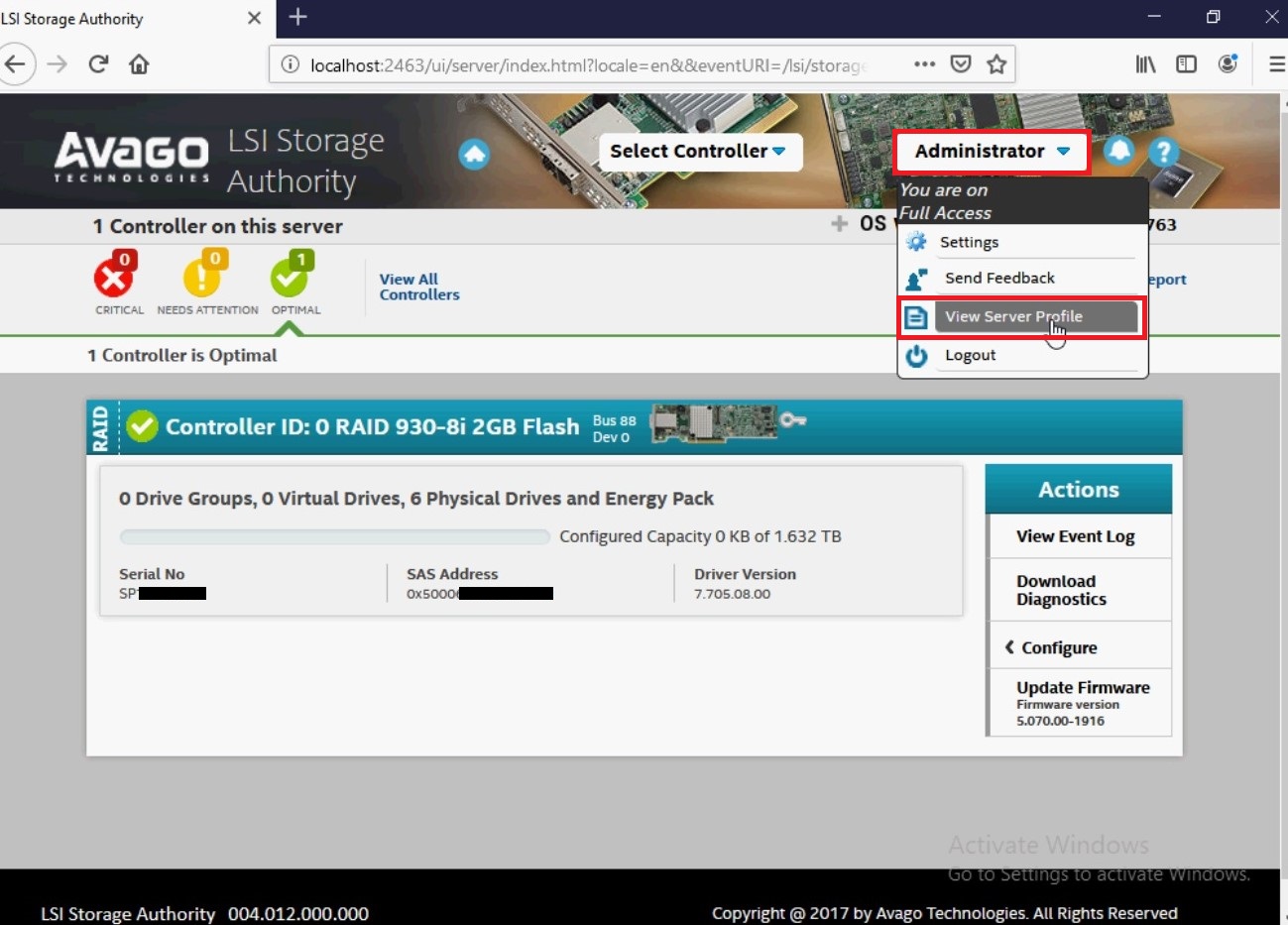
Task: Click the browser address bar URL field
Action: (x=585, y=64)
